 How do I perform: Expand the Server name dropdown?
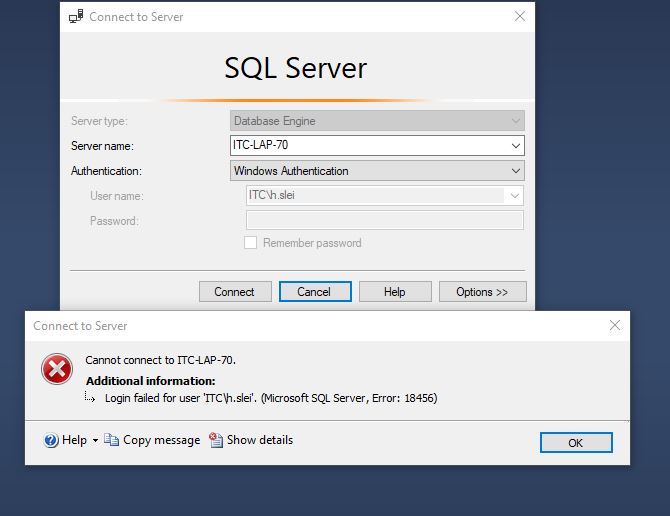coord(516,146)
